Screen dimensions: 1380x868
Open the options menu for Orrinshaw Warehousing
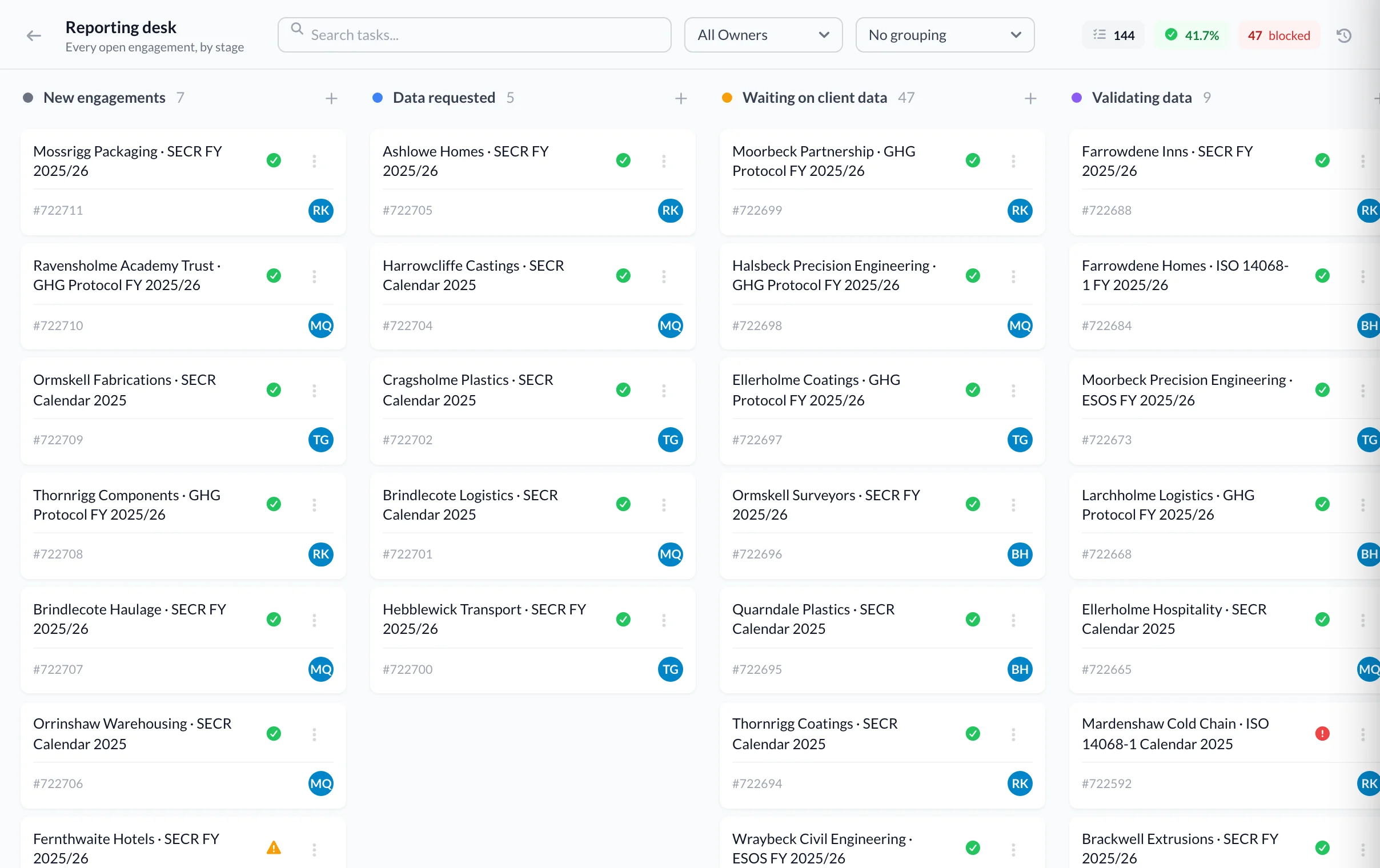(314, 734)
